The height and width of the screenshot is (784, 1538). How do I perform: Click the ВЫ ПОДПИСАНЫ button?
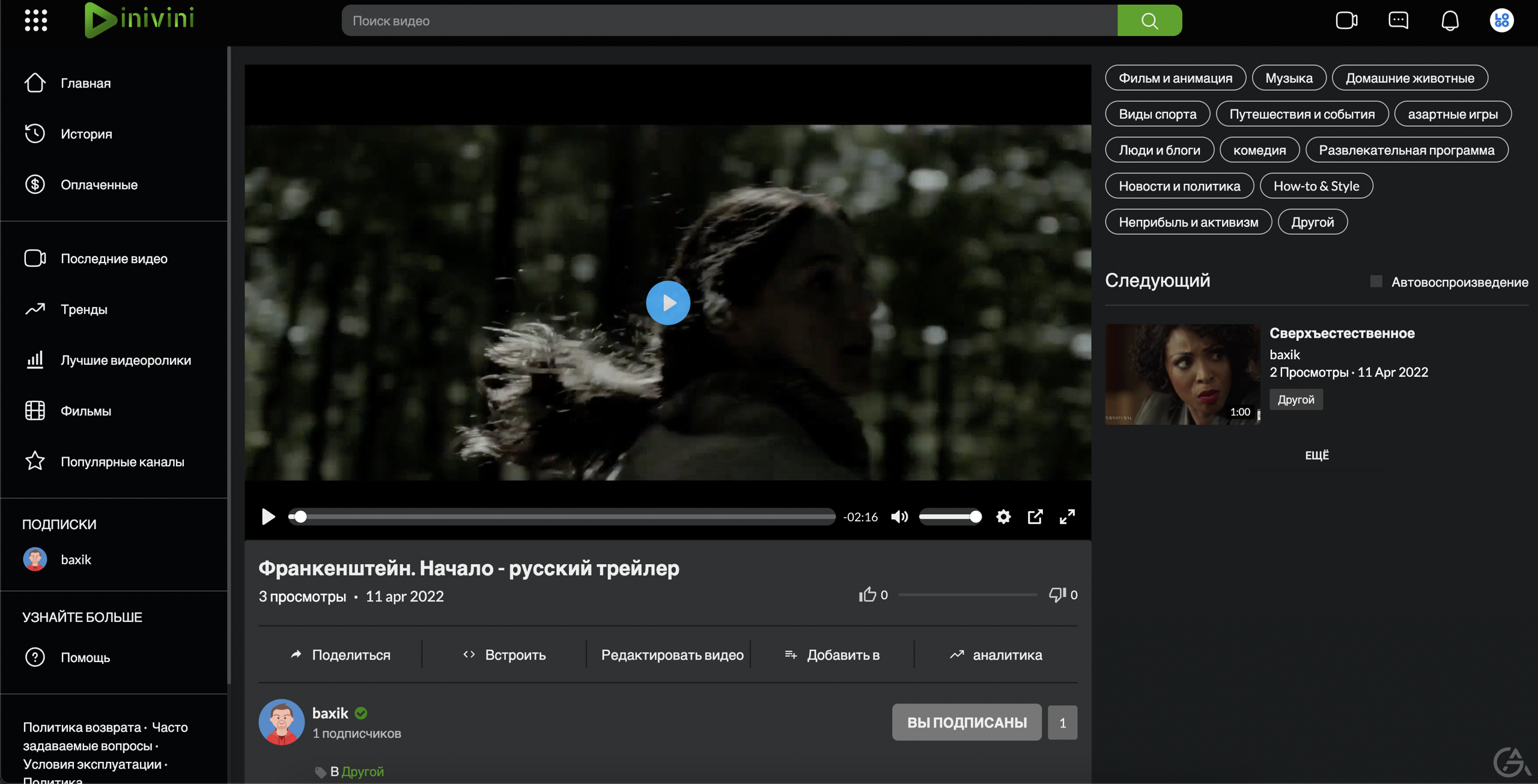click(967, 722)
